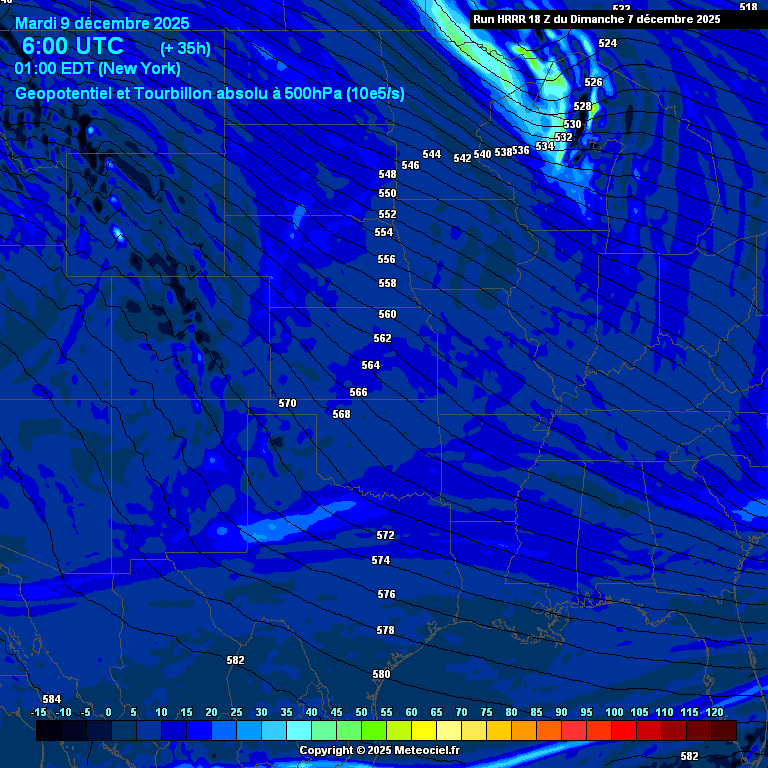Select the black swatch between -15 and -10
The image size is (768, 768).
[x=49, y=731]
